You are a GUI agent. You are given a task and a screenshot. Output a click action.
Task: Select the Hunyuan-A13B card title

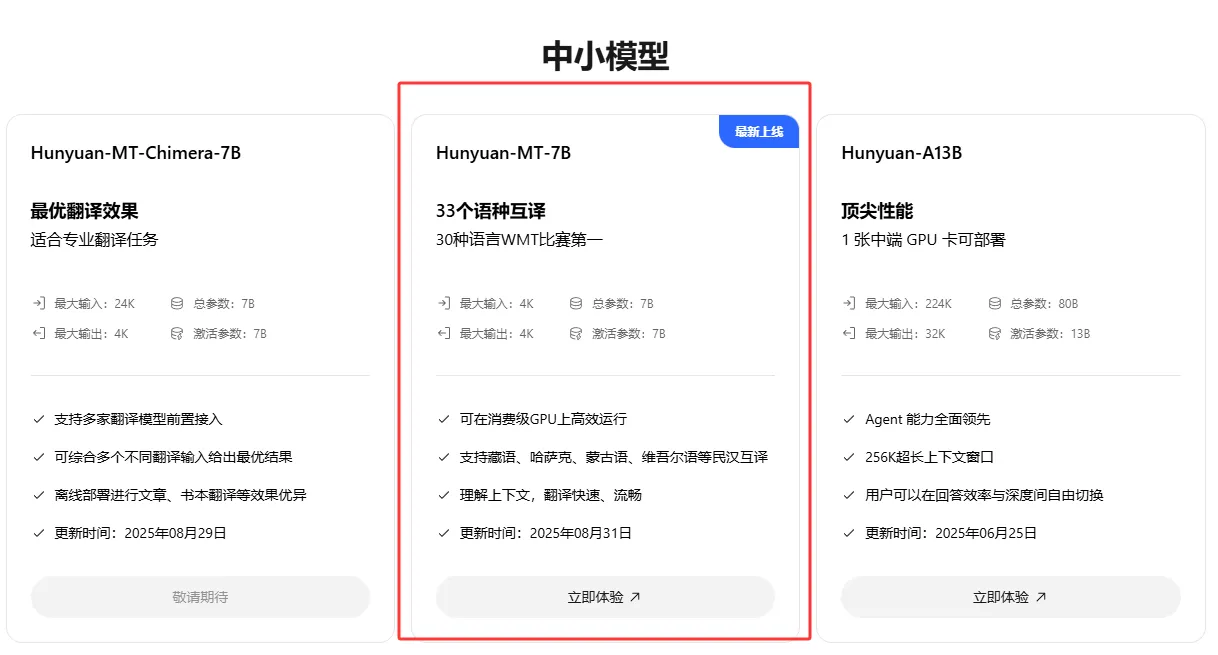click(x=901, y=152)
